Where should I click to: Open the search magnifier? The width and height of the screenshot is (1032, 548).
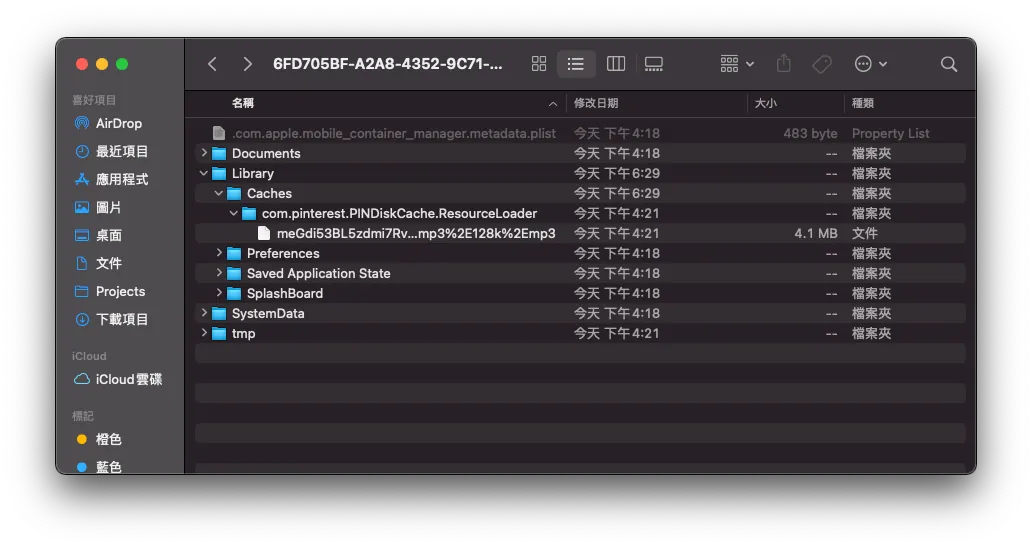click(949, 64)
